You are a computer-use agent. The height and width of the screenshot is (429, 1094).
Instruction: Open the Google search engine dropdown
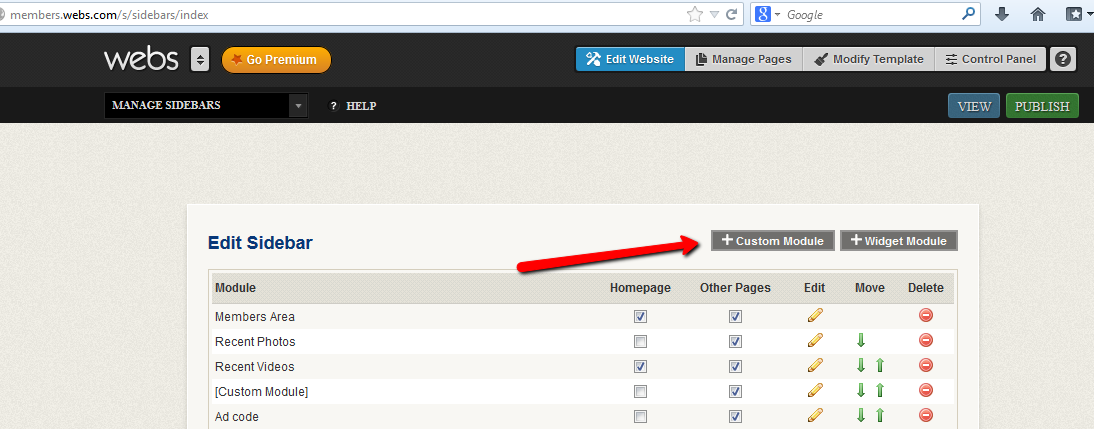pyautogui.click(x=768, y=15)
